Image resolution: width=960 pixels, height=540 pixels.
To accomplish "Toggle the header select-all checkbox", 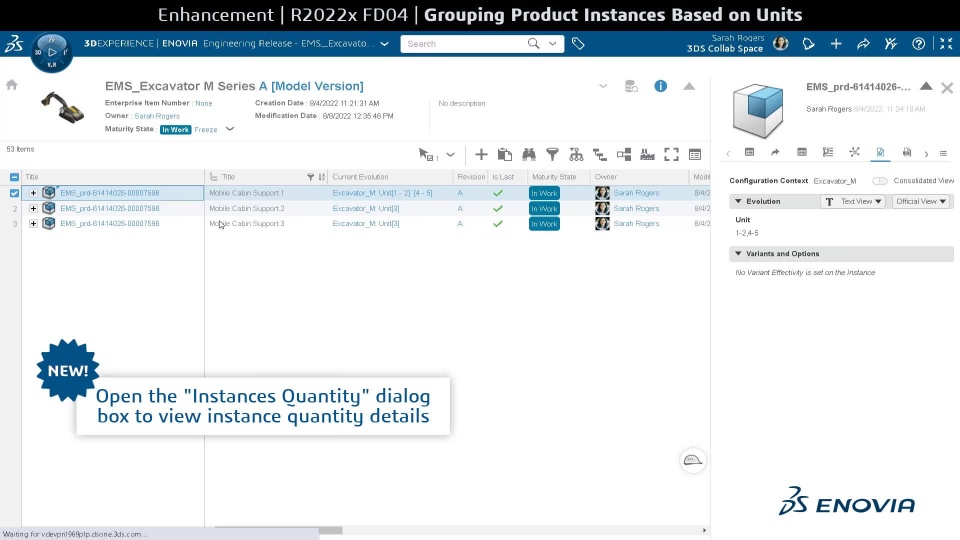I will [14, 177].
